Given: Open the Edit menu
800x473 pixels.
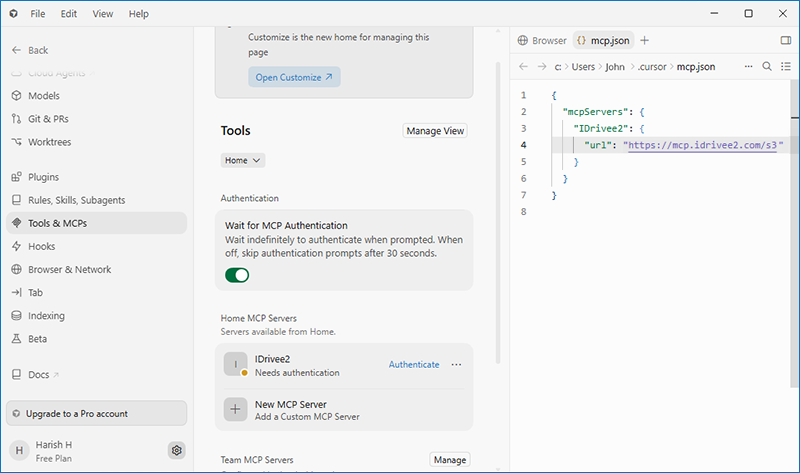Looking at the screenshot, I should point(68,14).
